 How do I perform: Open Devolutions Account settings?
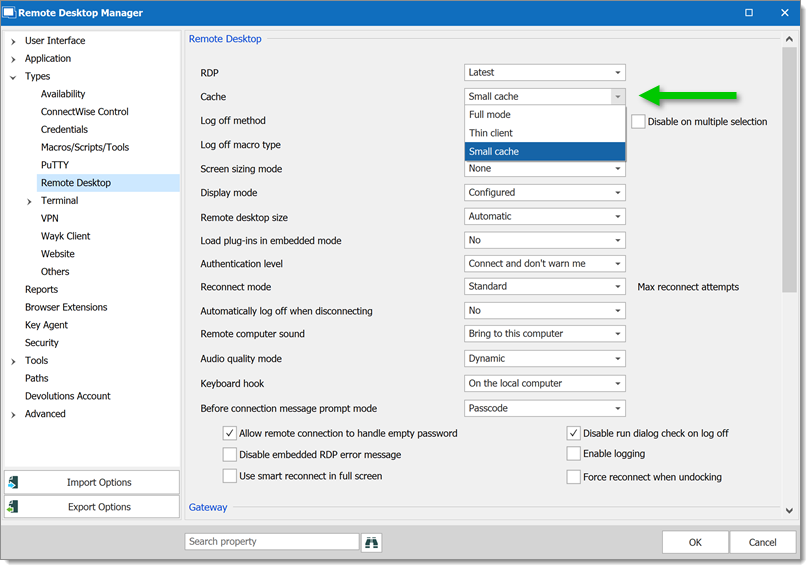68,396
